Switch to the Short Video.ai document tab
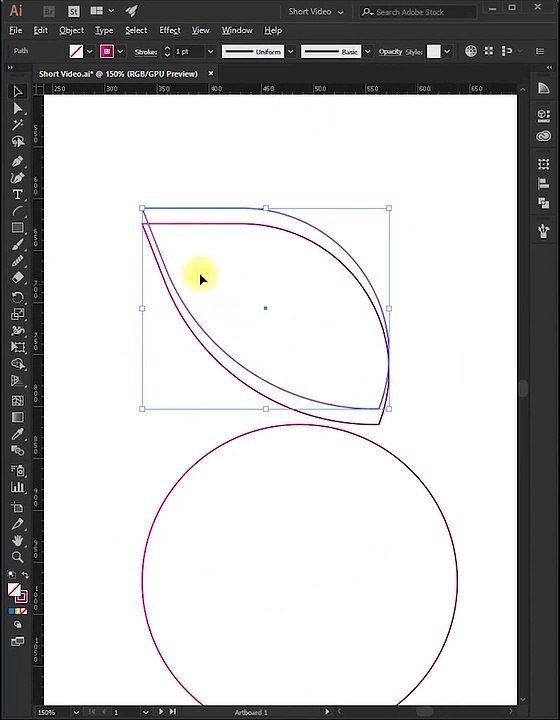This screenshot has height=720, width=560. (118, 73)
